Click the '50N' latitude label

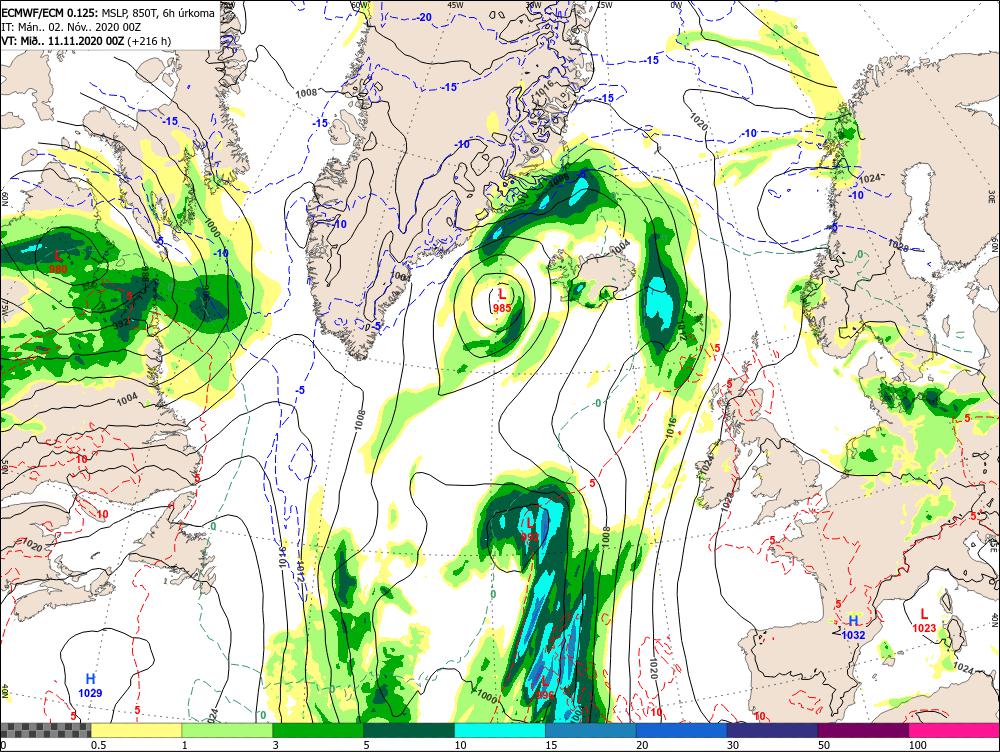[x=5, y=466]
